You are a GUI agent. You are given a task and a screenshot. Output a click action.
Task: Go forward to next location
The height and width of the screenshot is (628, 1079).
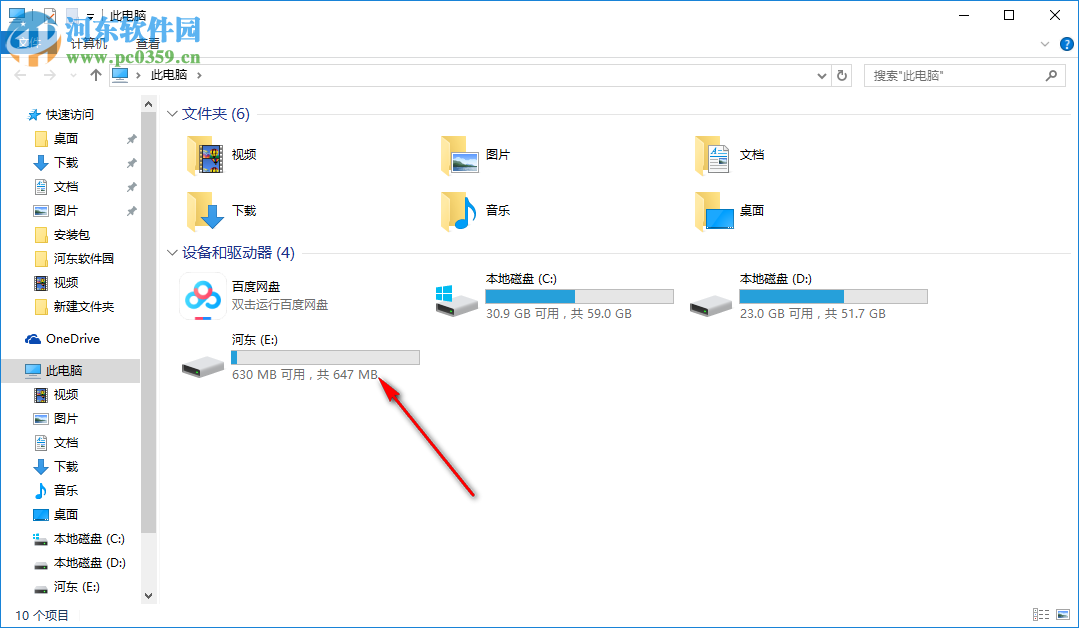click(x=50, y=75)
